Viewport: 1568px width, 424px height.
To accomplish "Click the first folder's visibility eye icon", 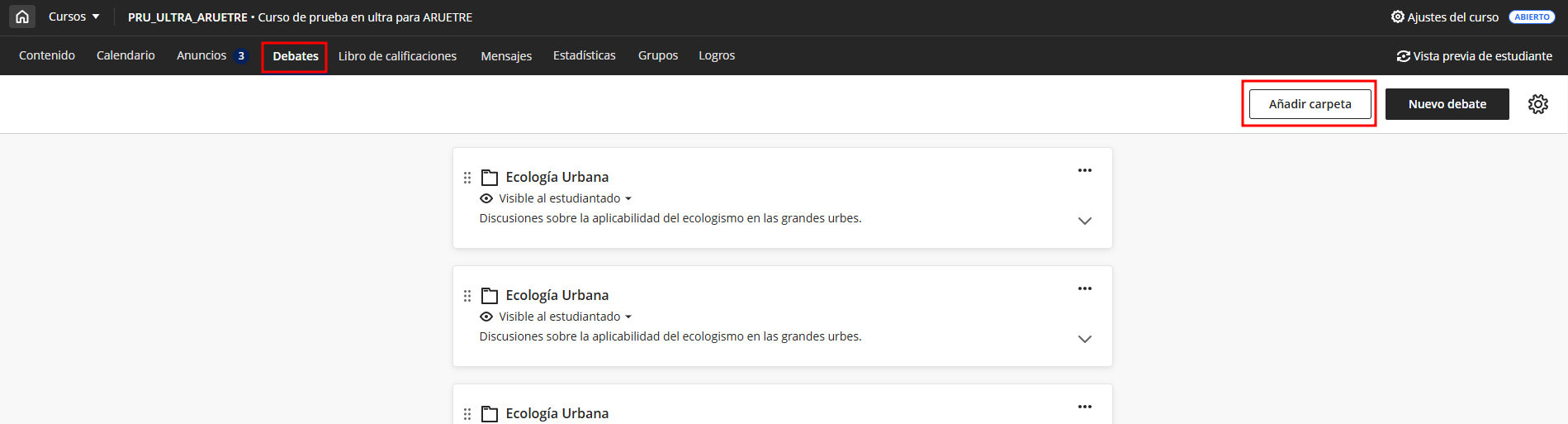I will click(486, 198).
